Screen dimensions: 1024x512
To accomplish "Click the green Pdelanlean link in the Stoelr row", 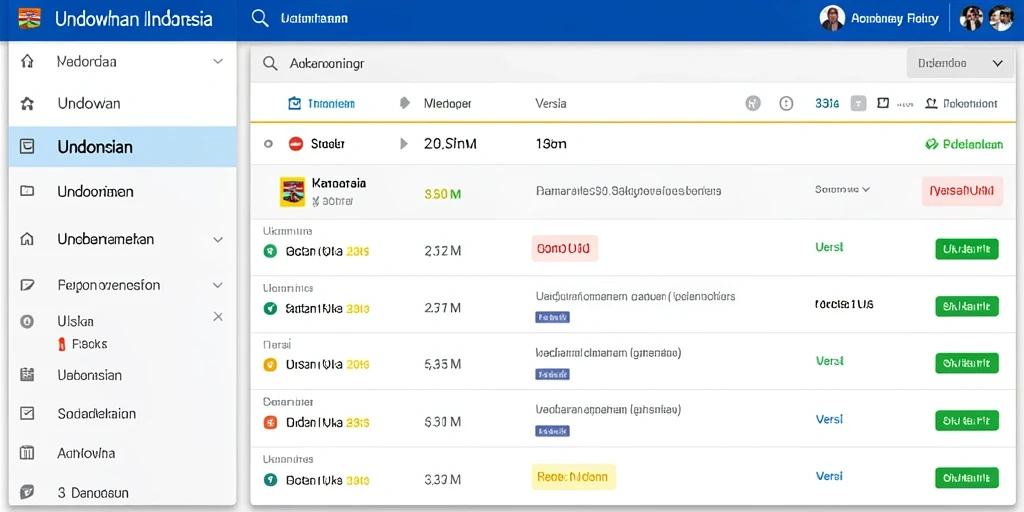I will 964,144.
